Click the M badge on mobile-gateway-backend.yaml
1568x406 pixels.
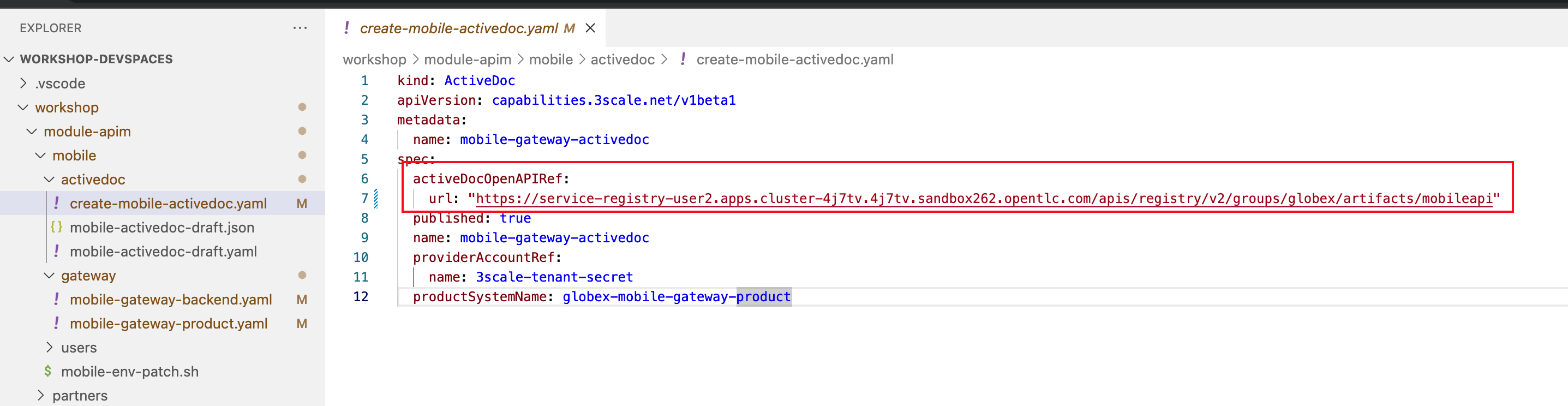click(301, 300)
